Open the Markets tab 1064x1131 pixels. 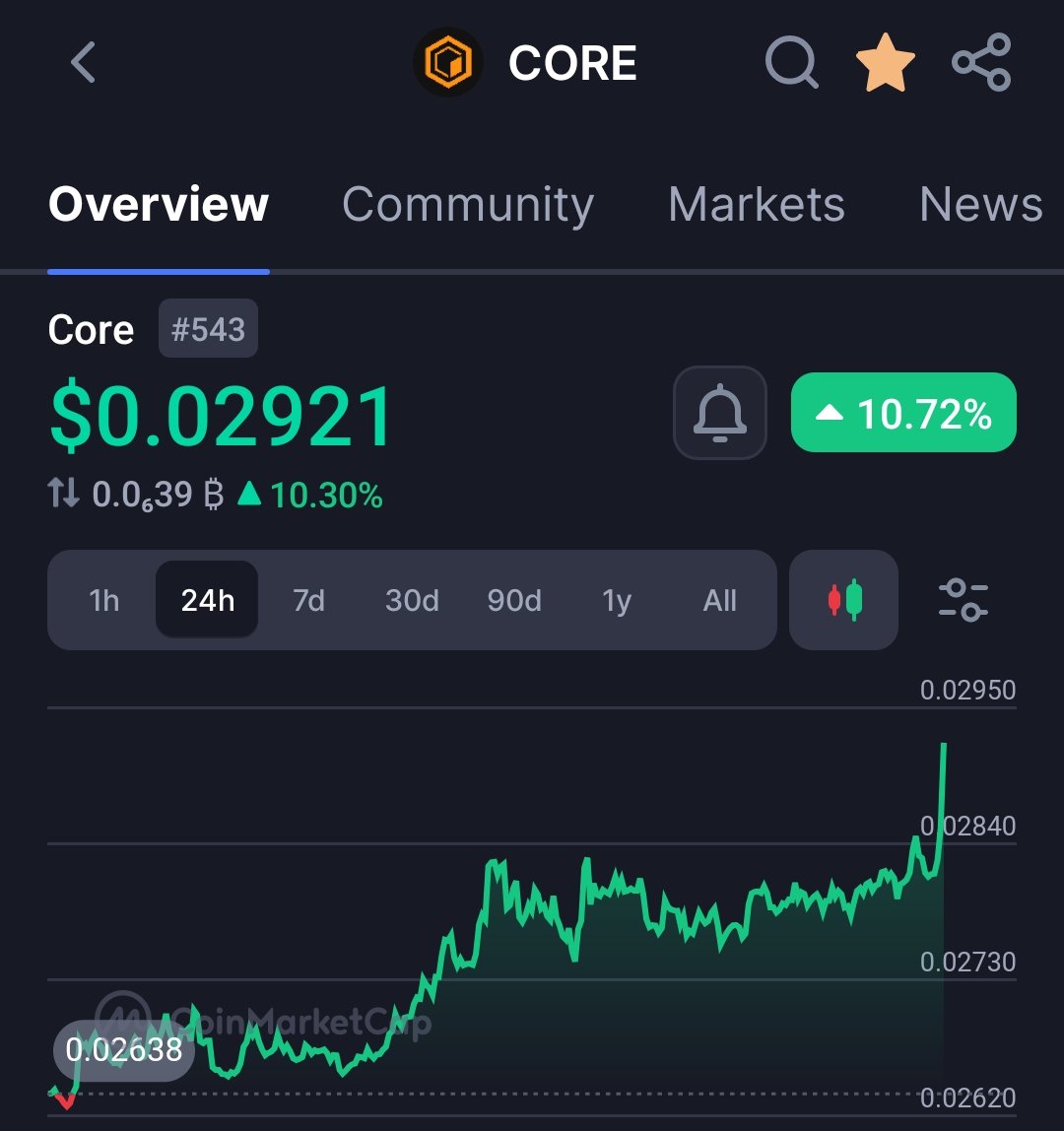(756, 205)
